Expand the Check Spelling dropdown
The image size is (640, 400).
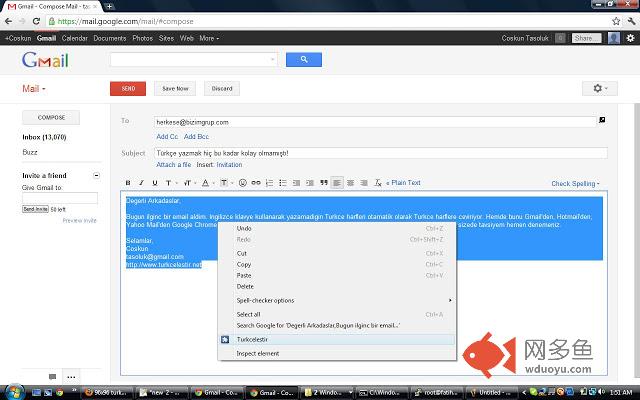point(575,184)
